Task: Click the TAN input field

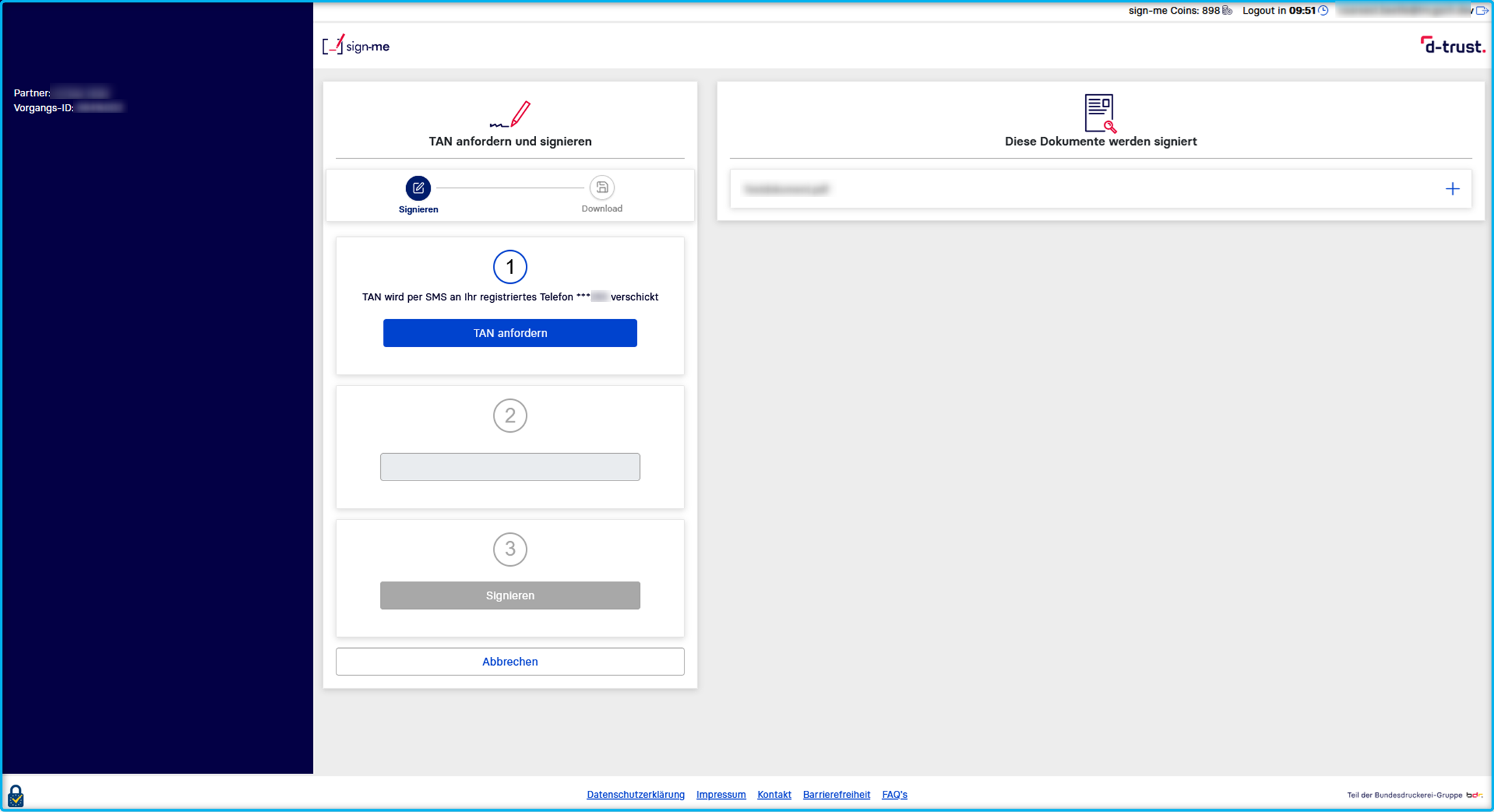Action: (510, 466)
